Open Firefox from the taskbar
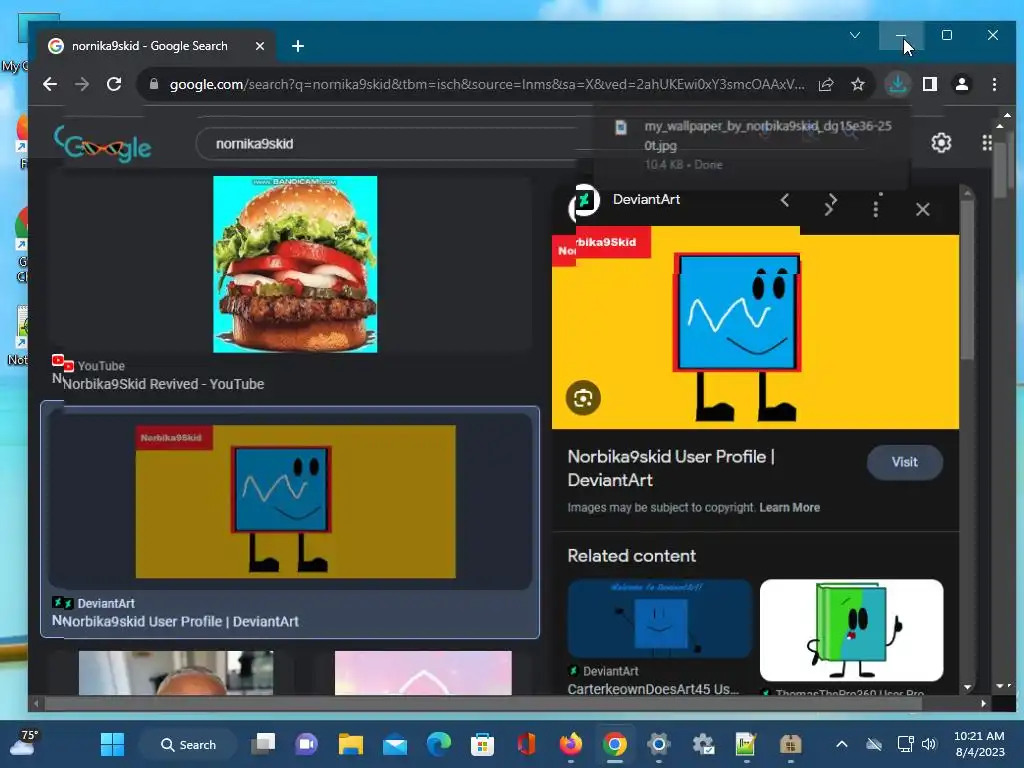The height and width of the screenshot is (768, 1024). tap(571, 744)
